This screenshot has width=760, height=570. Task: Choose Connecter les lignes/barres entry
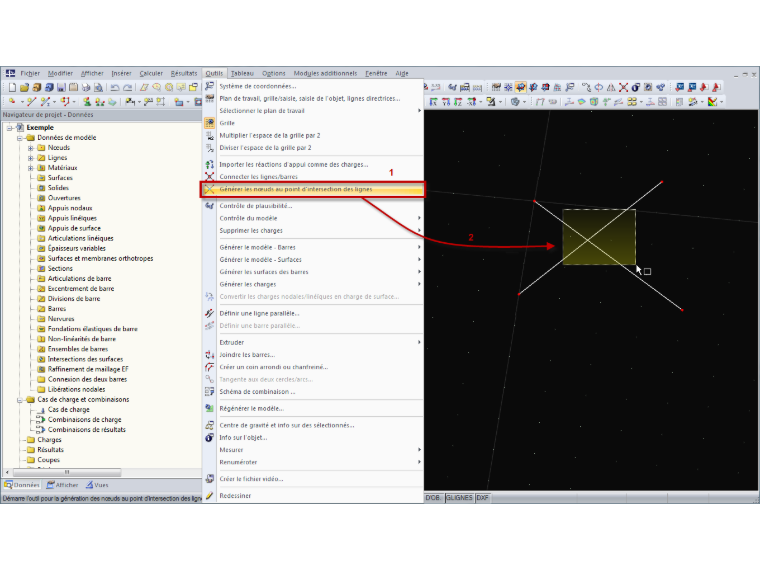tap(313, 177)
